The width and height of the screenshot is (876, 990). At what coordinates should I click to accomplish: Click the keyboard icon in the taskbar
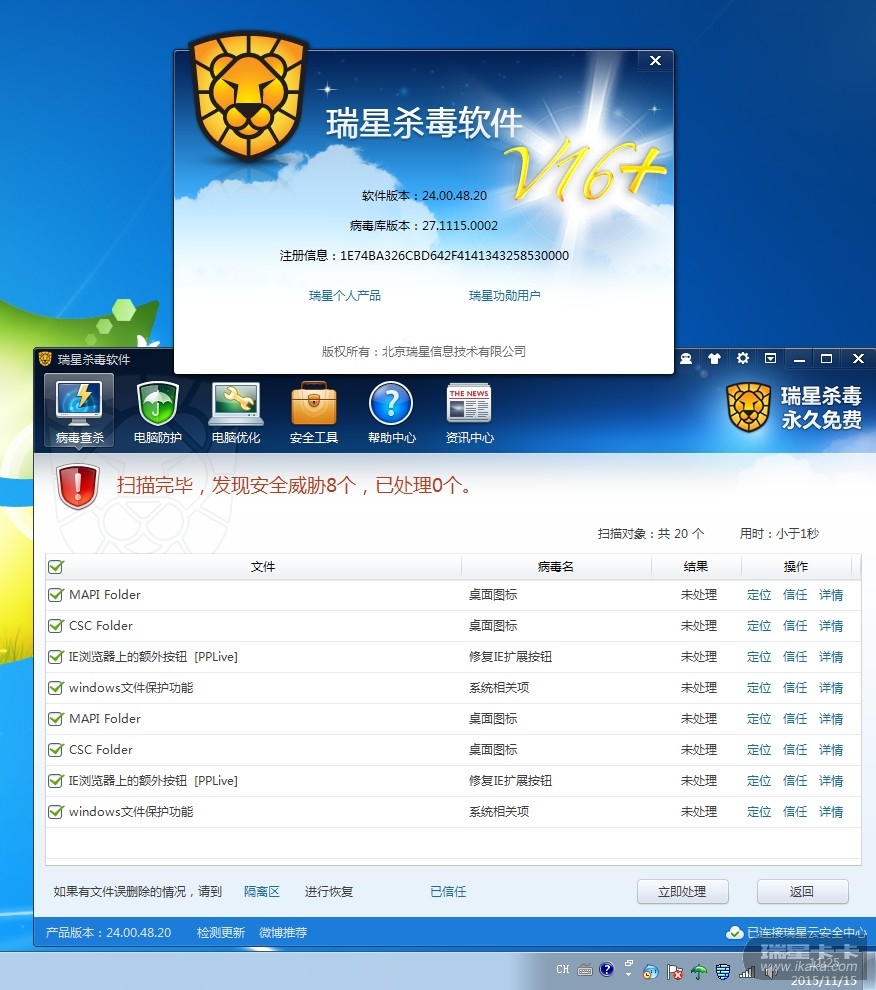(x=585, y=970)
